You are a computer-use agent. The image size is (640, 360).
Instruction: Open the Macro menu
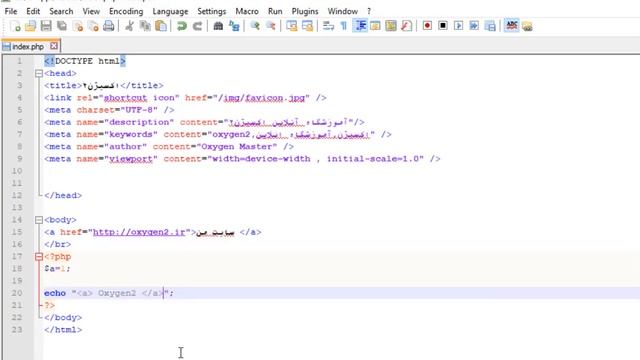pos(247,11)
